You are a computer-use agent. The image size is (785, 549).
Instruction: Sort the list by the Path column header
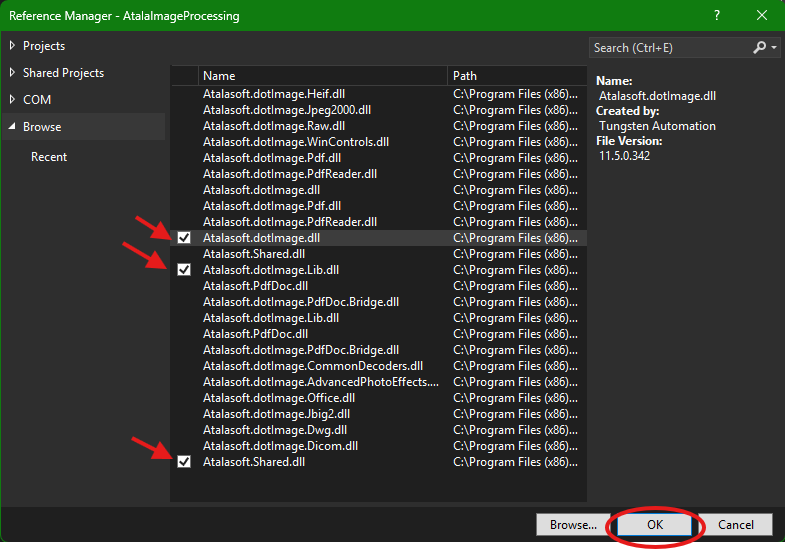515,76
